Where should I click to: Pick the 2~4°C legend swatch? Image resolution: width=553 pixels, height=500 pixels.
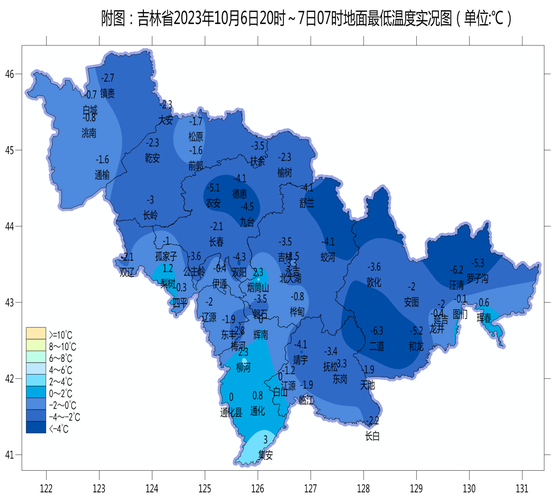pos(36,380)
